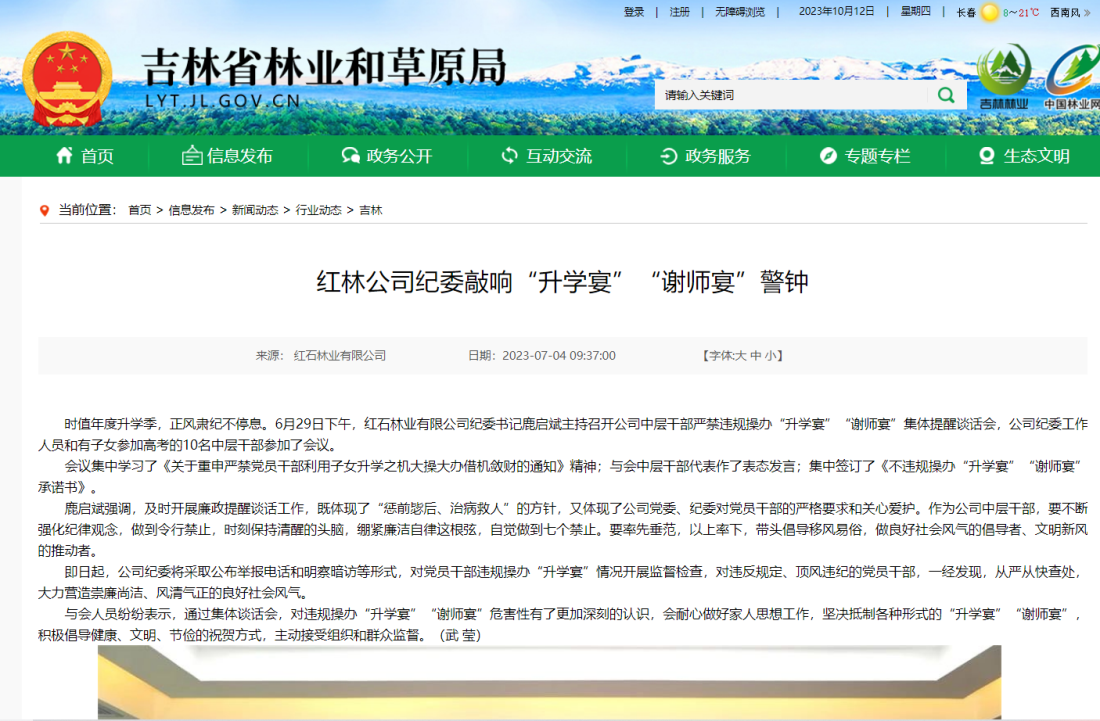
Task: Click the national emblem logo
Action: (x=67, y=76)
